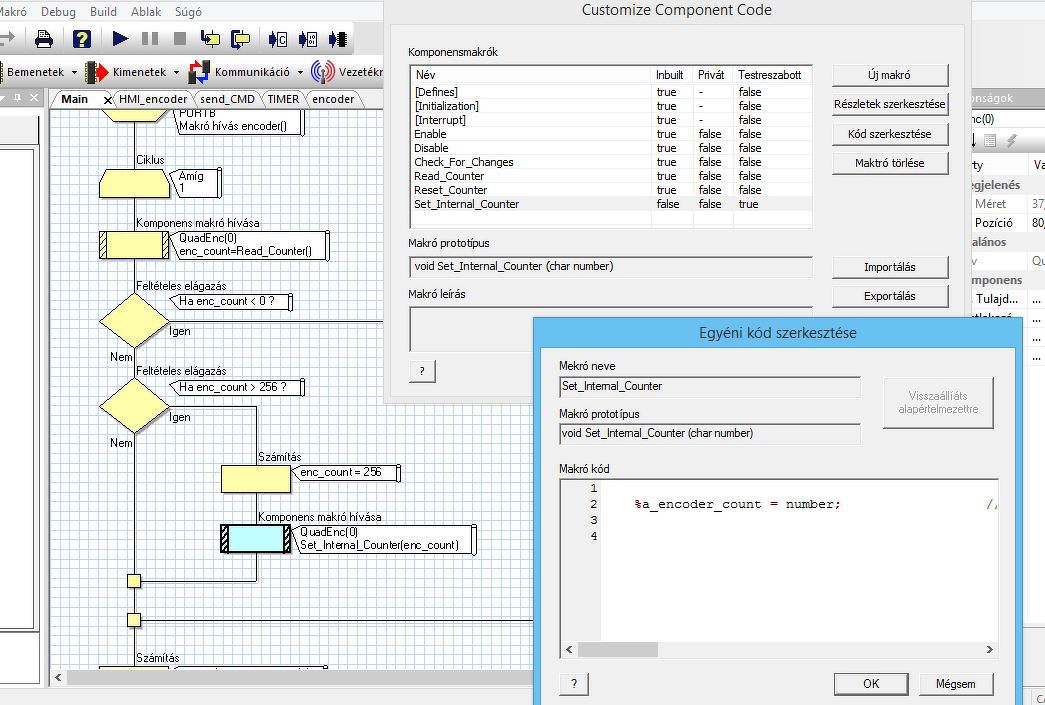Select the [Interrupt] macro row
Screen dimensions: 1045x705
click(x=610, y=120)
